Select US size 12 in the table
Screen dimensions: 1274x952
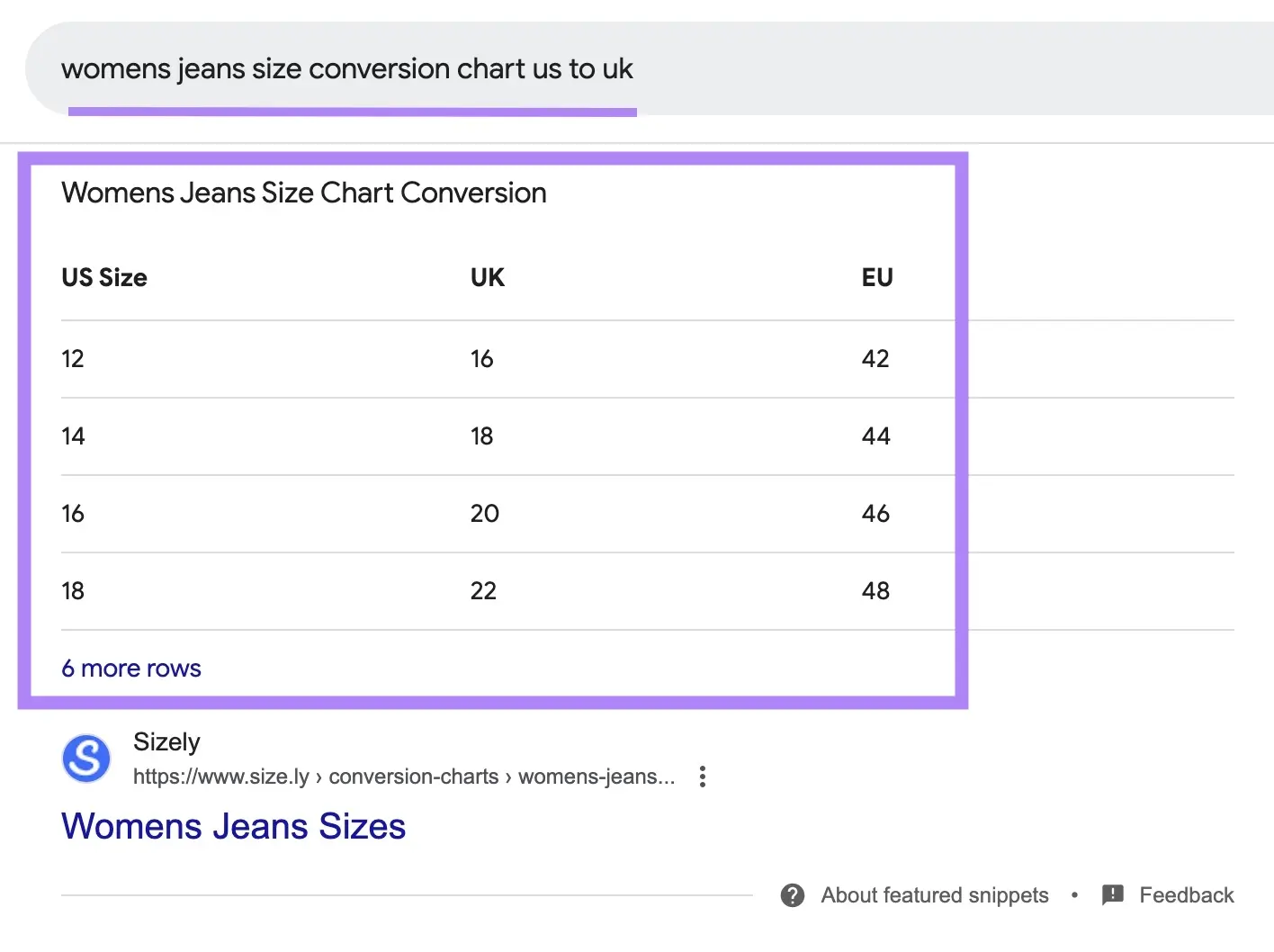[x=72, y=358]
